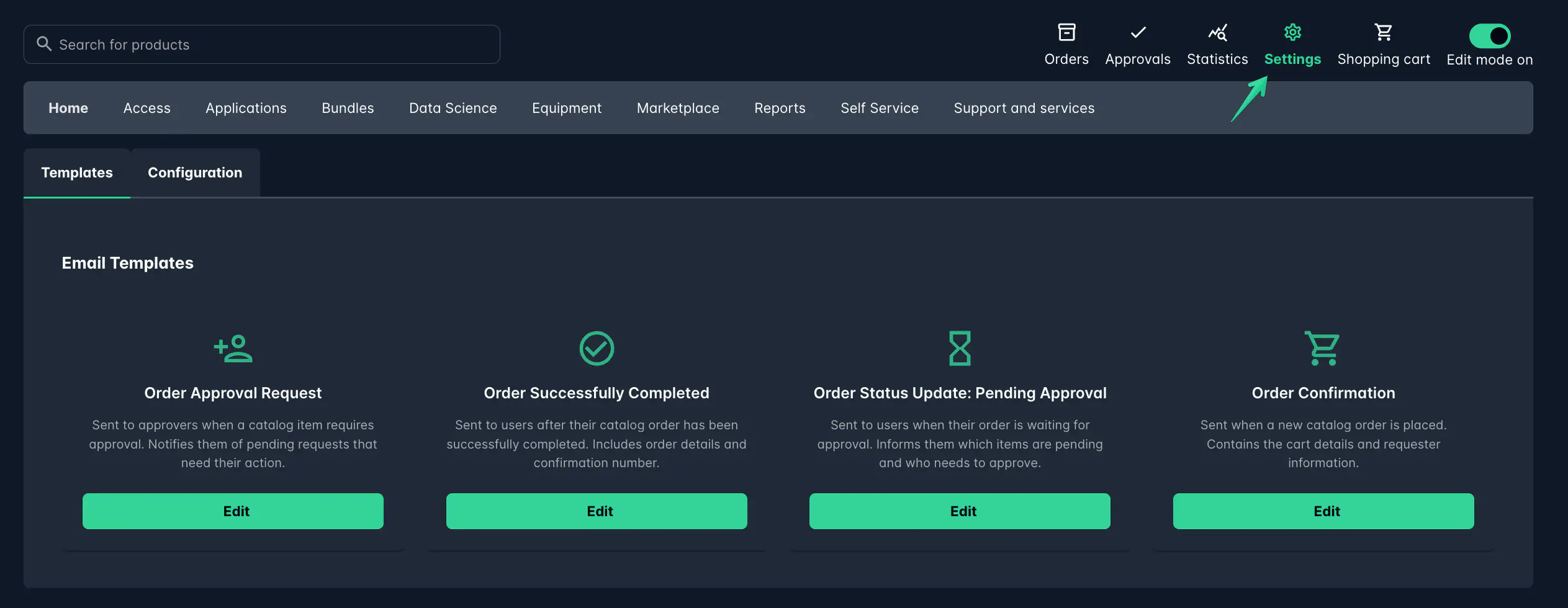Click the Settings gear icon
Viewport: 1568px width, 608px height.
click(x=1292, y=32)
